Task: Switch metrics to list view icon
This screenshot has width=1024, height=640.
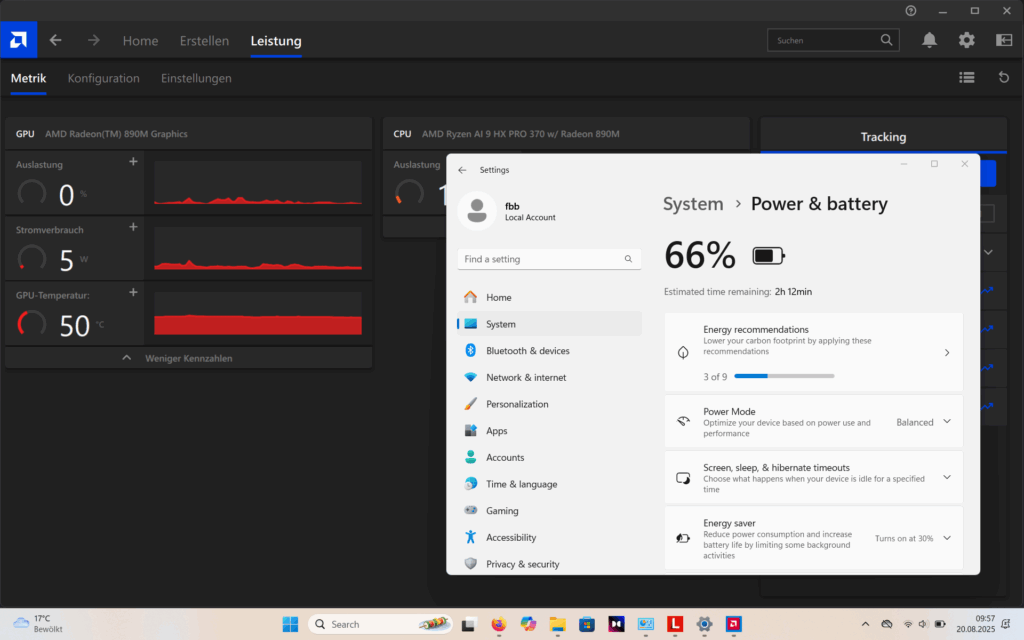Action: [966, 77]
